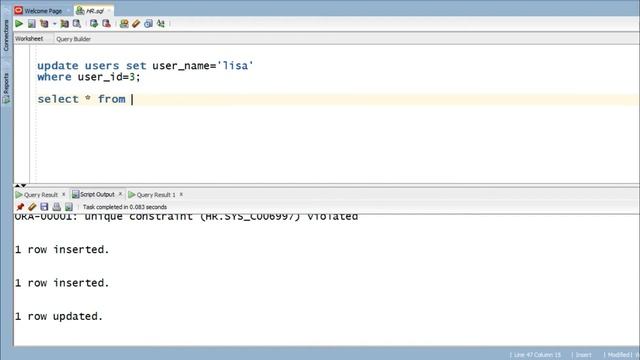
Task: Click the Autotrace icon
Action: tap(64, 24)
